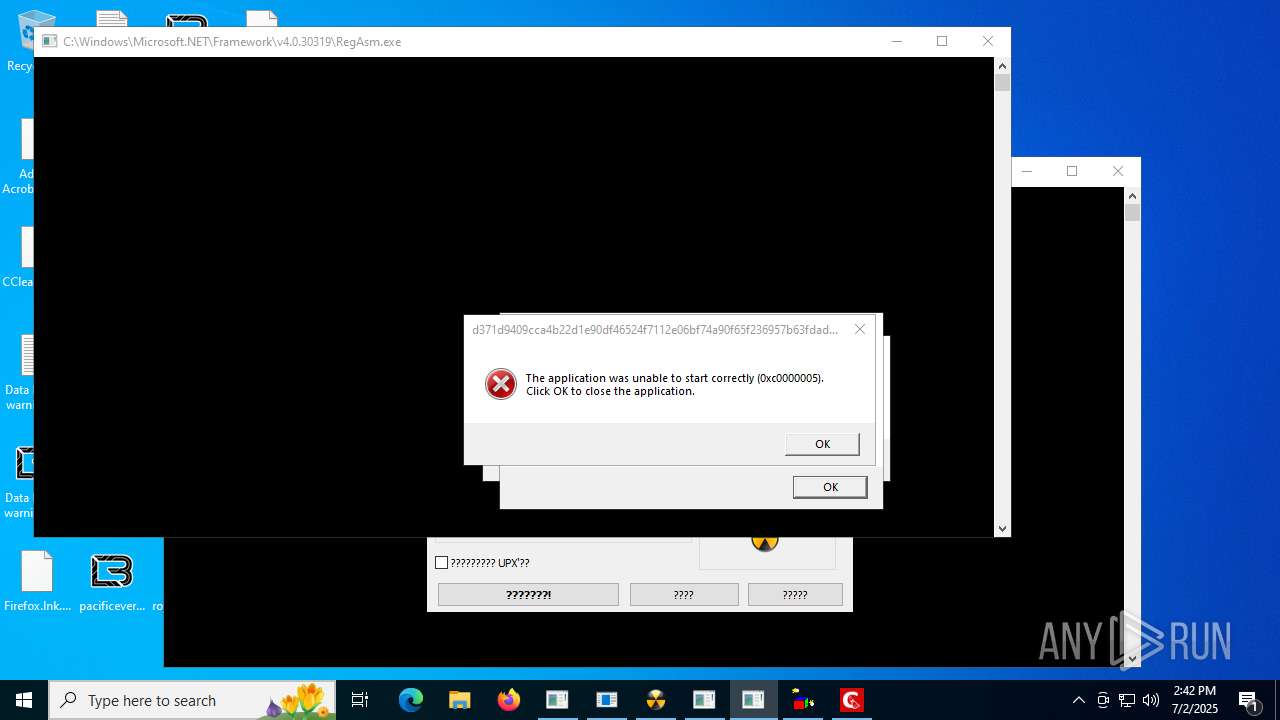The image size is (1280, 720).
Task: Close the RegAsm.exe console window
Action: (x=988, y=42)
